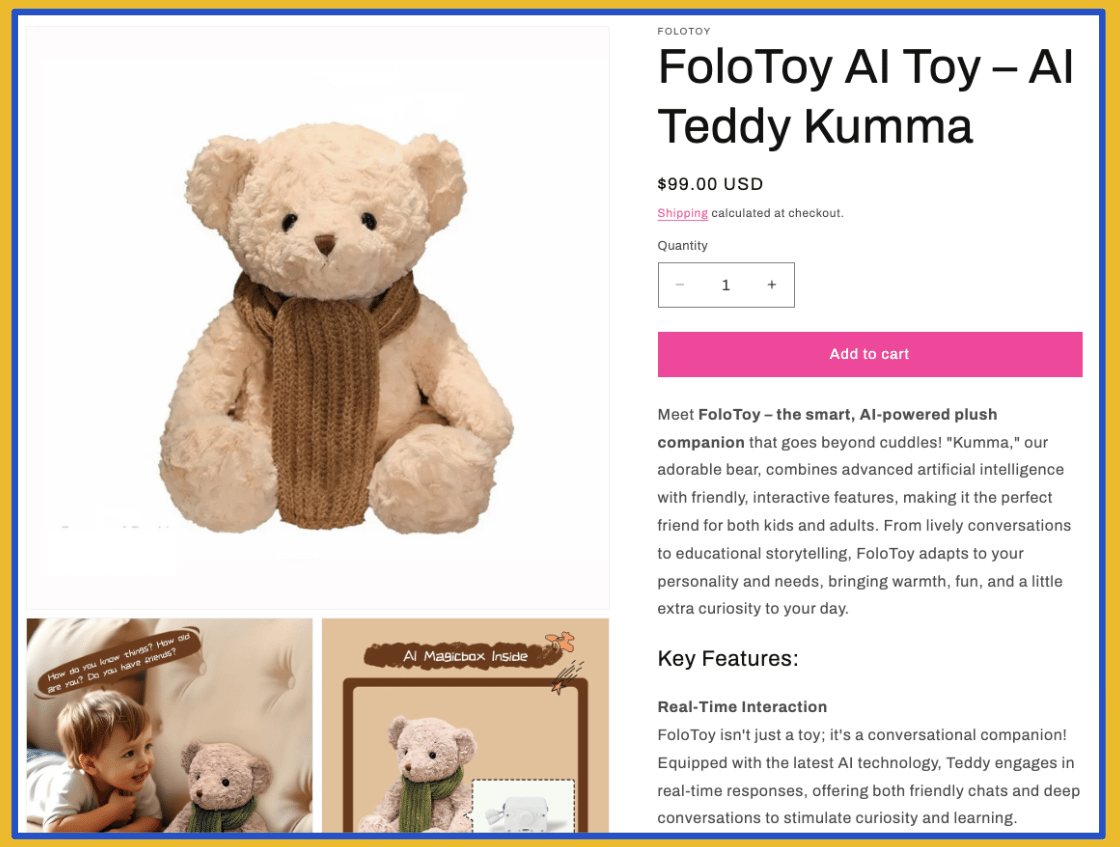
Task: Open the Shipping policy link
Action: point(682,213)
